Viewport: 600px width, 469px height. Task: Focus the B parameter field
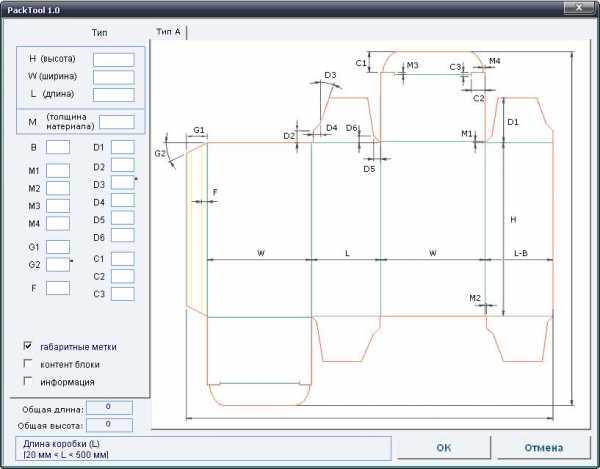(58, 148)
